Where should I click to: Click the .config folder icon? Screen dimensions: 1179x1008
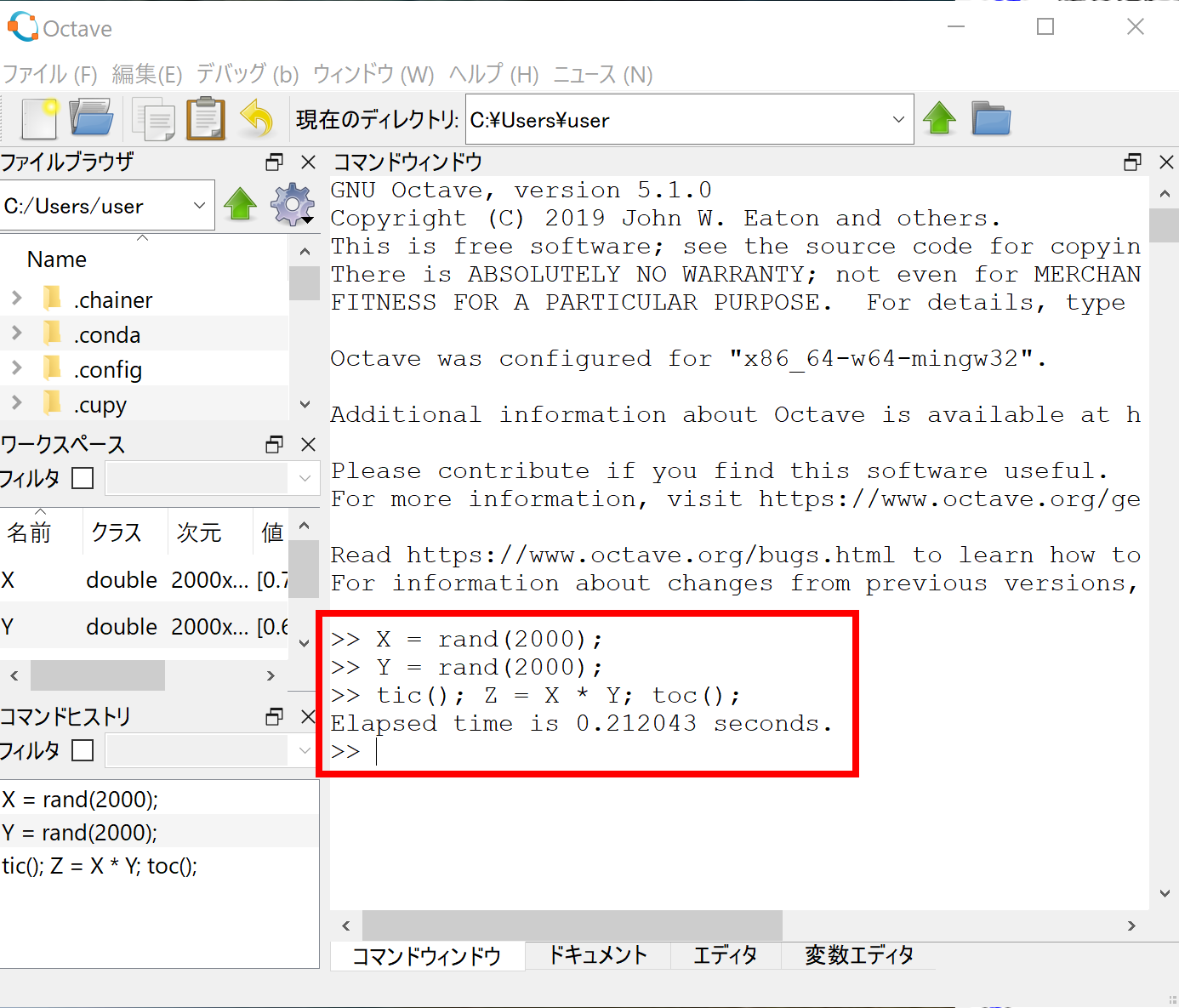click(53, 368)
